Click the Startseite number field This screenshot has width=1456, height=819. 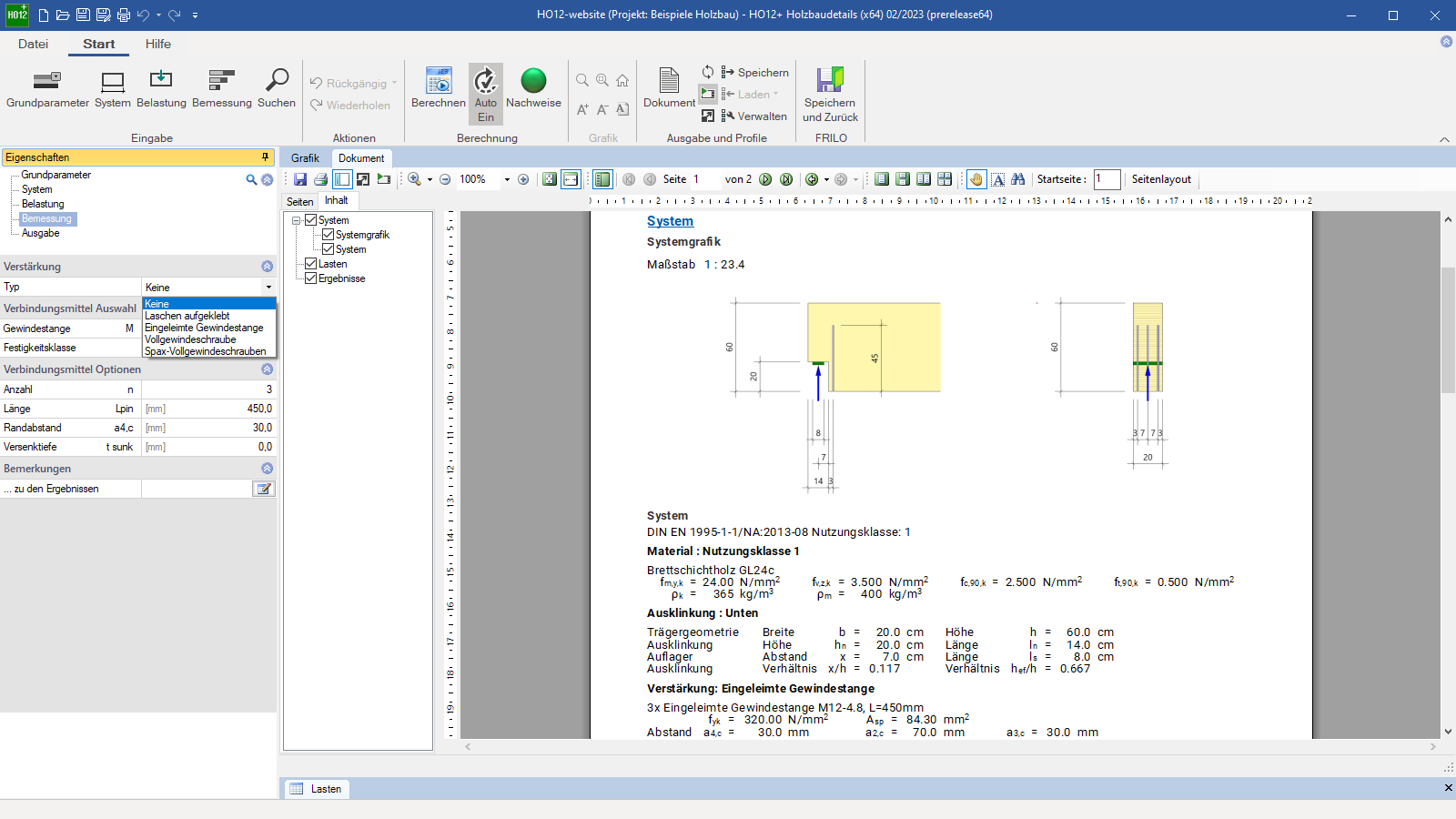pos(1107,179)
